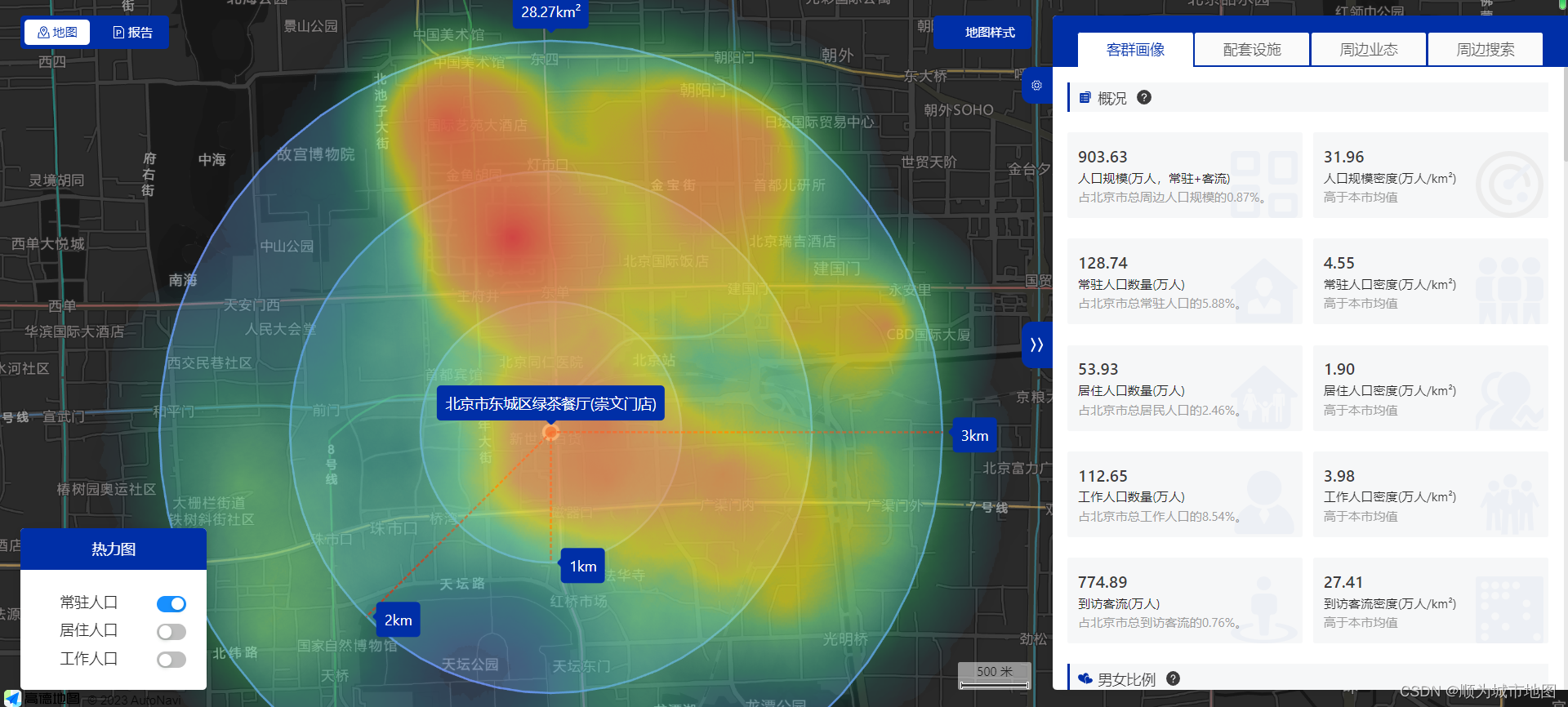Click help icon next to 概况
Viewport: 1568px width, 707px height.
click(x=1144, y=97)
